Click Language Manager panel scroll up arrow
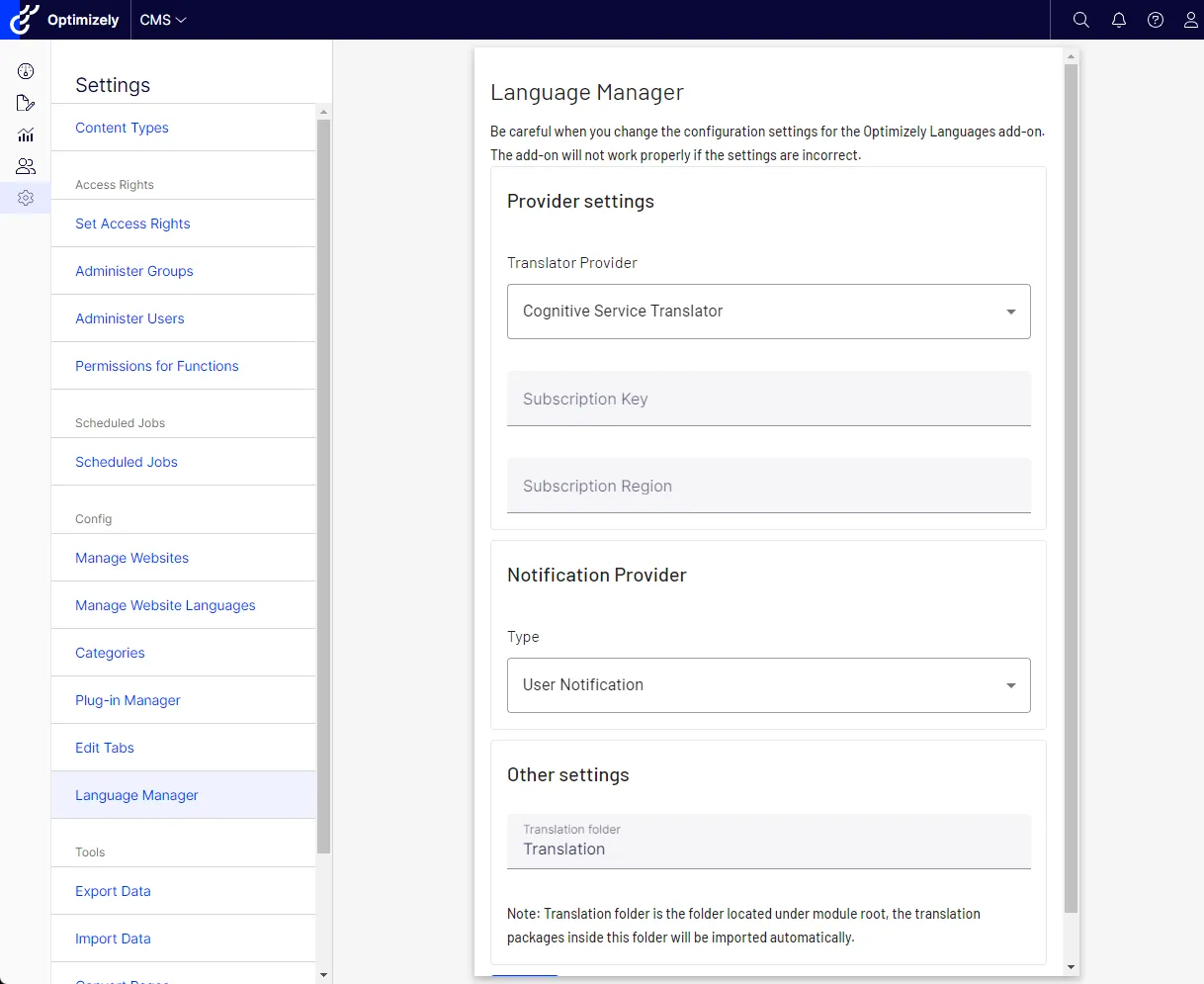 point(1072,56)
